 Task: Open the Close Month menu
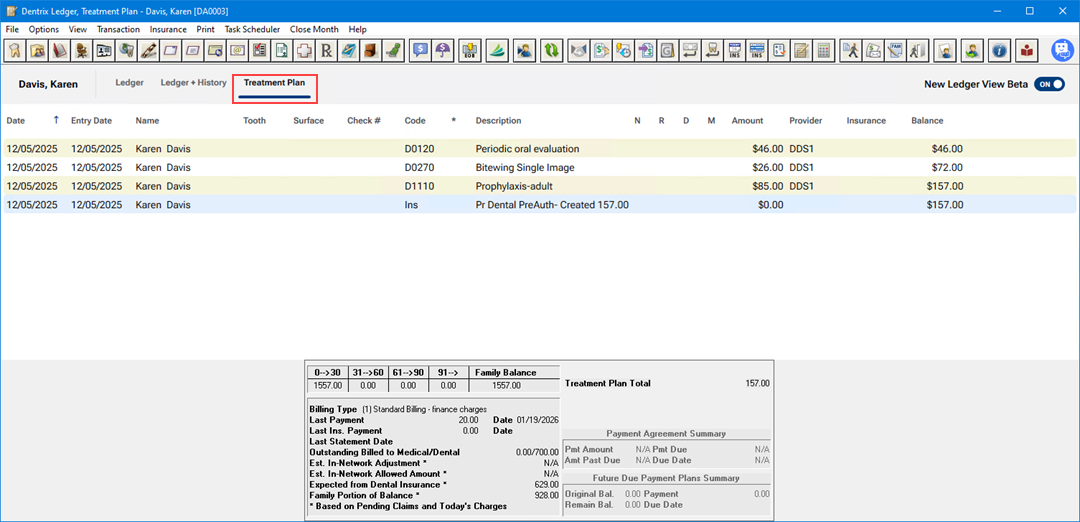coord(314,29)
